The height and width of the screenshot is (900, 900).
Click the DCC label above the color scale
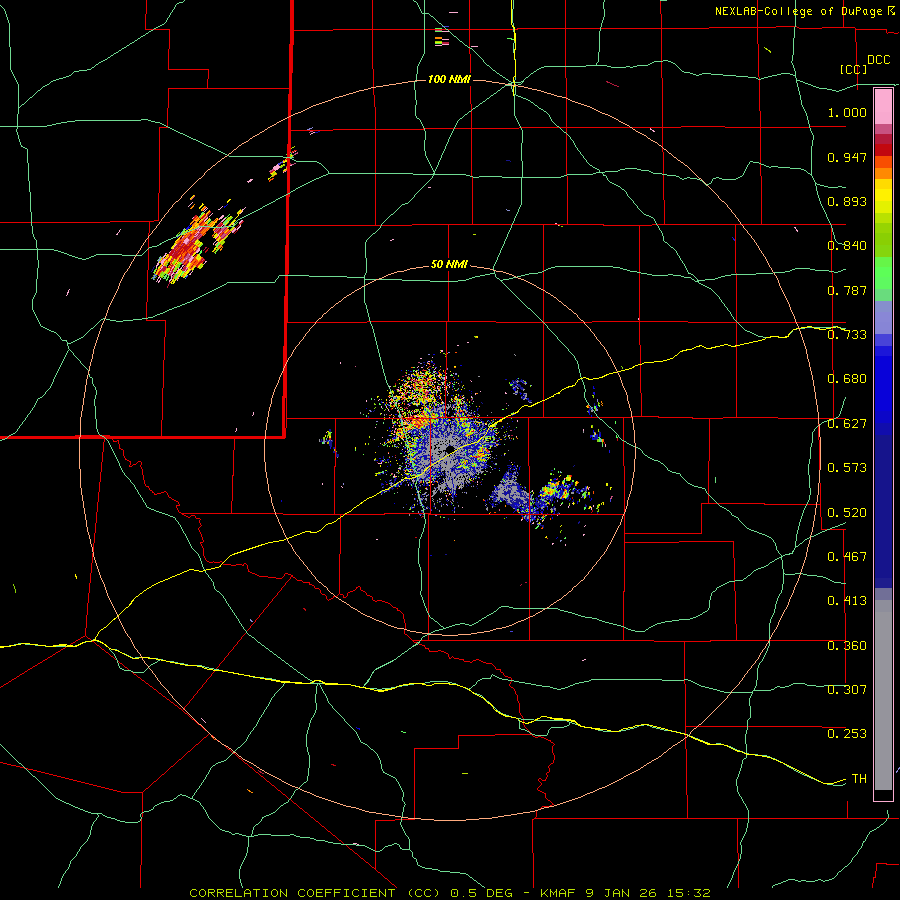tap(878, 60)
